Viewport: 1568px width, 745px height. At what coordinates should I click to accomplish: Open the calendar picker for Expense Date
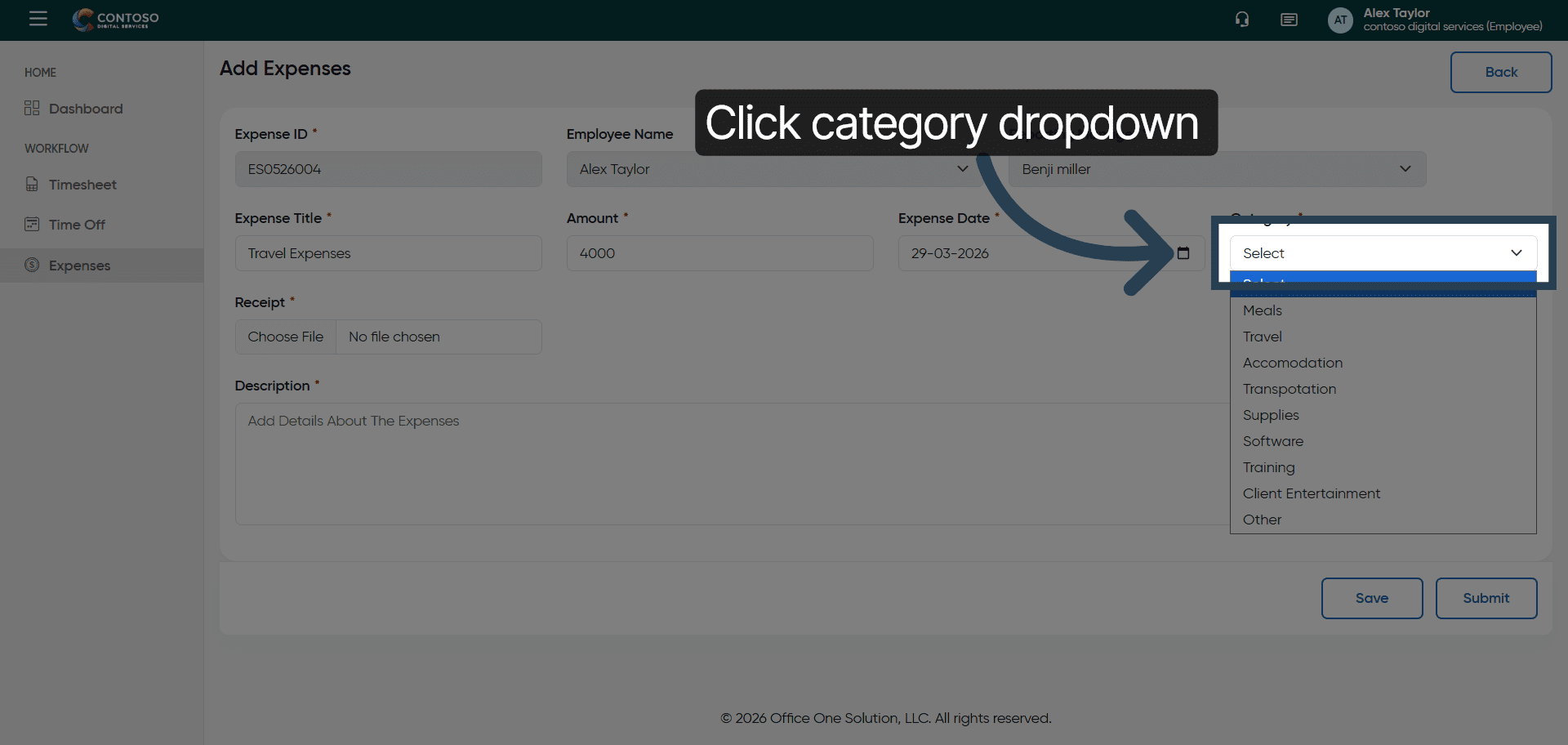tap(1183, 253)
